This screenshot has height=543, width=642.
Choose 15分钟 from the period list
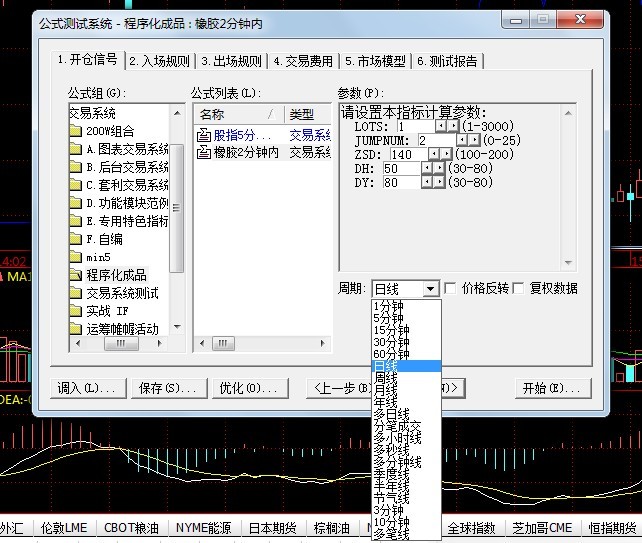(x=390, y=330)
